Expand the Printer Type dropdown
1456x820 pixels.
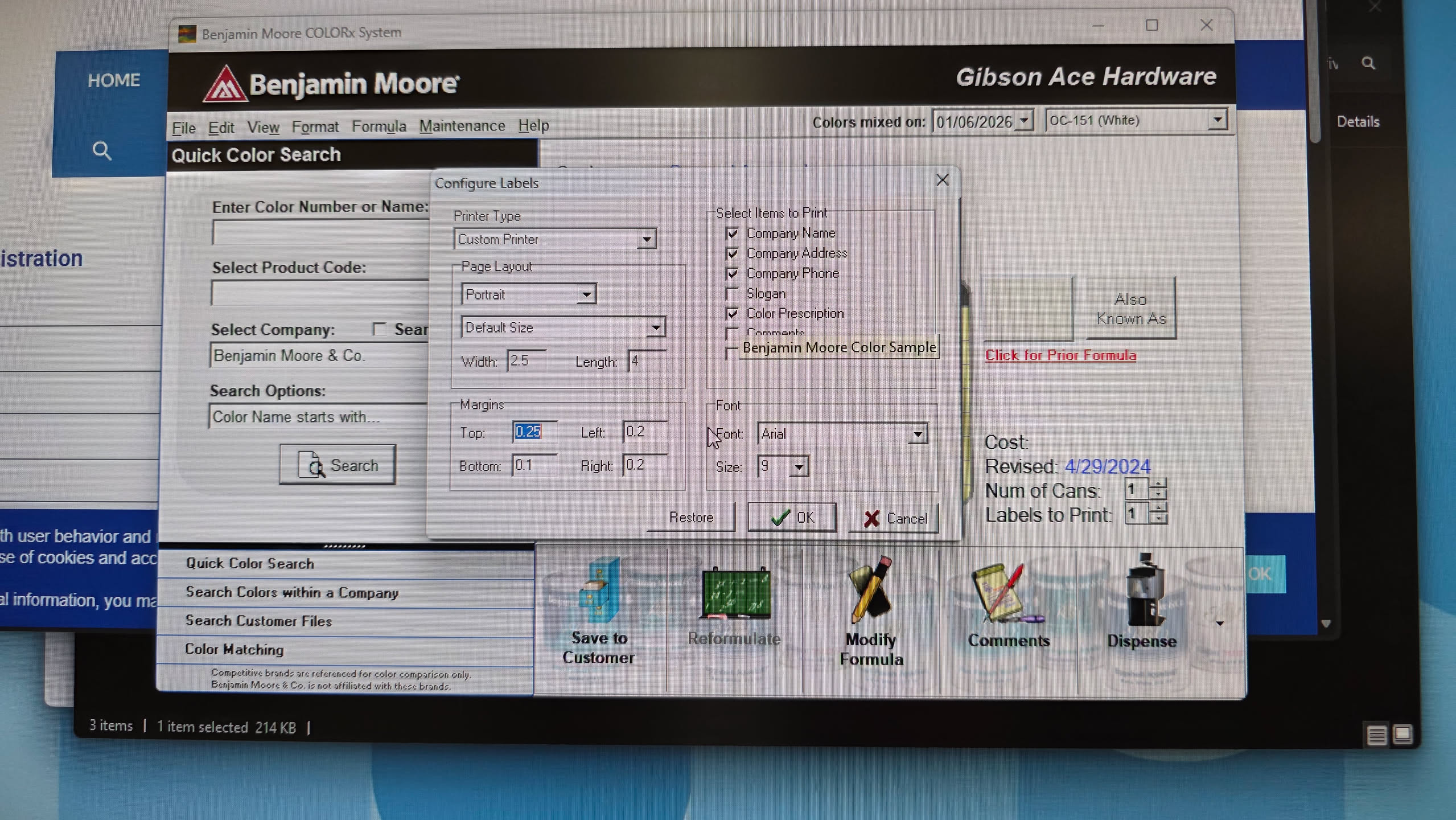pyautogui.click(x=645, y=240)
